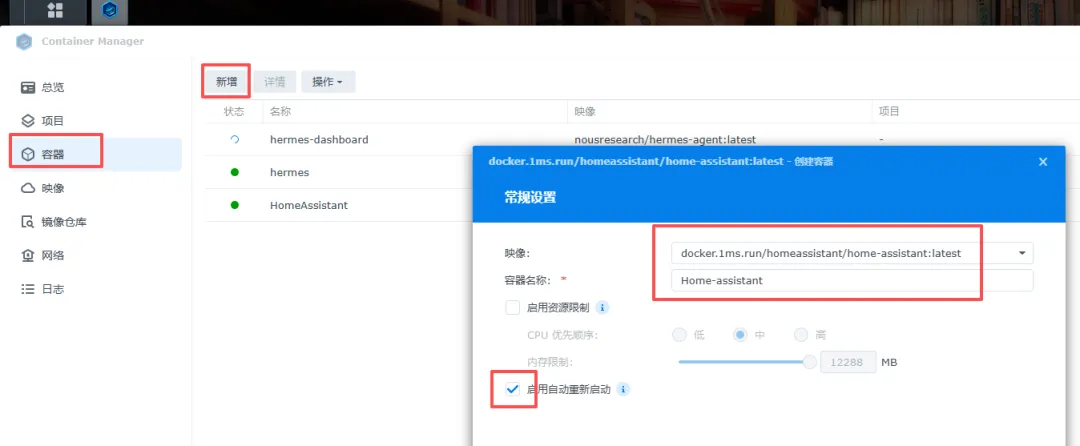Click the 新增 button

[227, 81]
